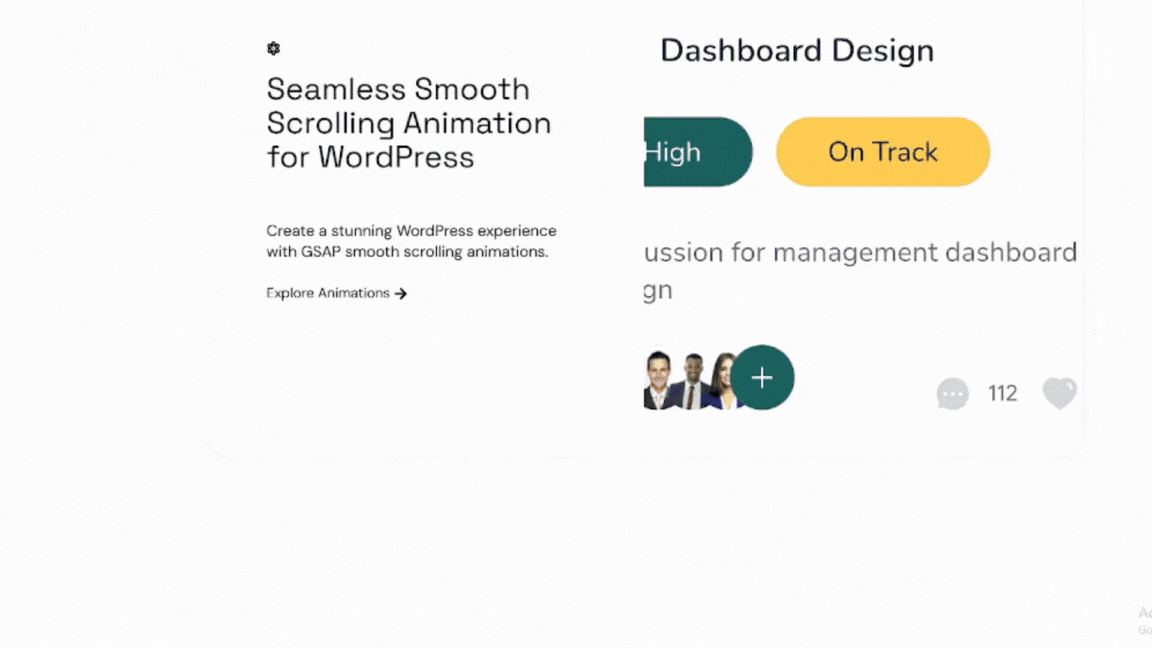The height and width of the screenshot is (648, 1152).
Task: Click the 112 comment count
Action: coord(1002,393)
